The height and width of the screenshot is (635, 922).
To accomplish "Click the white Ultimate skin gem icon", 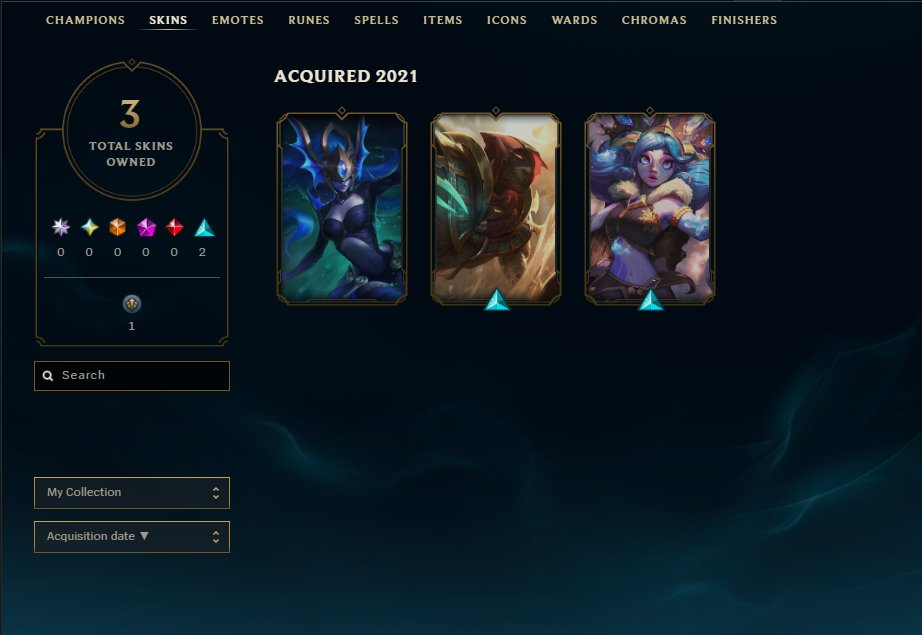I will (x=61, y=227).
